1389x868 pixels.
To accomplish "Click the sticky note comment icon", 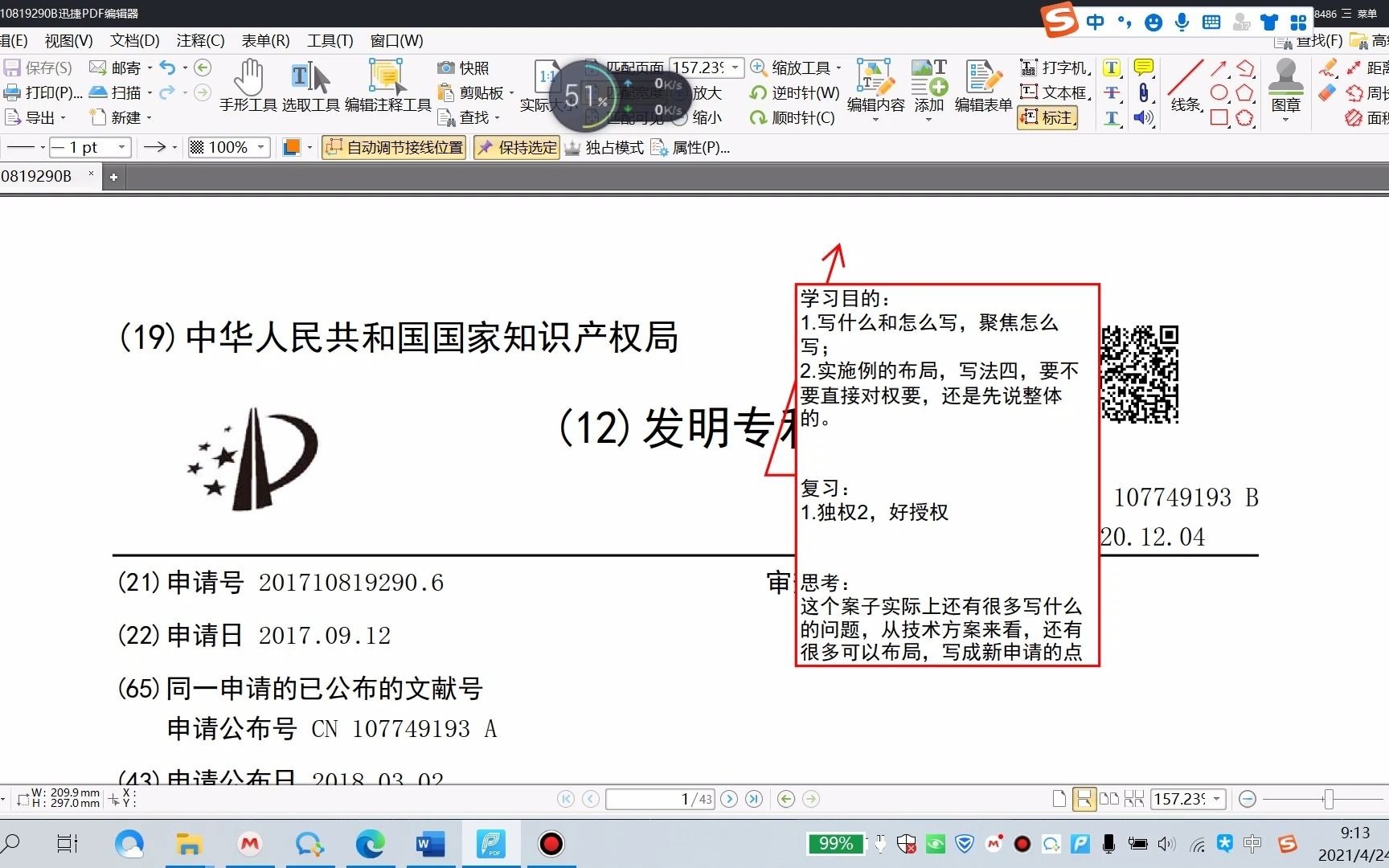I will (x=1143, y=68).
